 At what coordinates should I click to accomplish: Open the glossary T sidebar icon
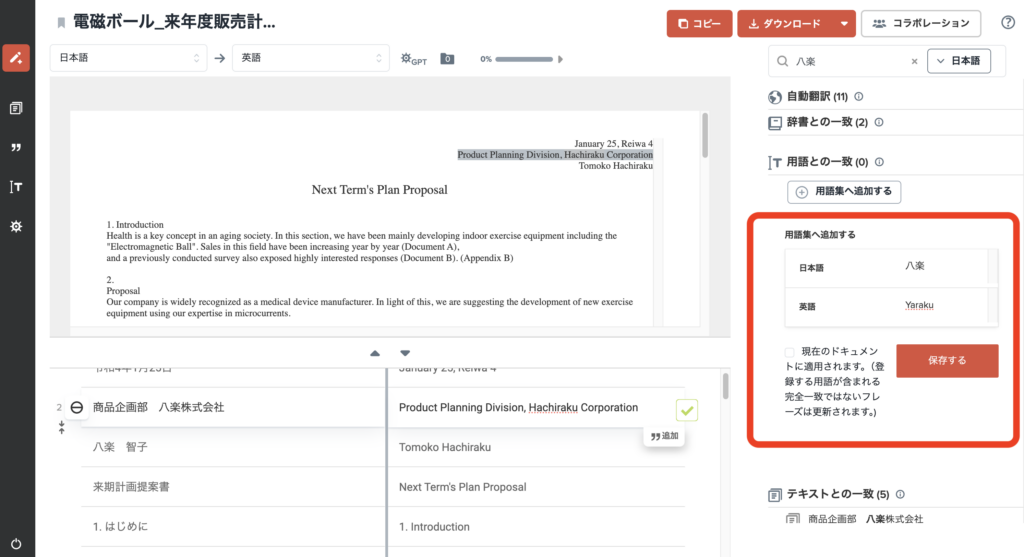pyautogui.click(x=16, y=187)
